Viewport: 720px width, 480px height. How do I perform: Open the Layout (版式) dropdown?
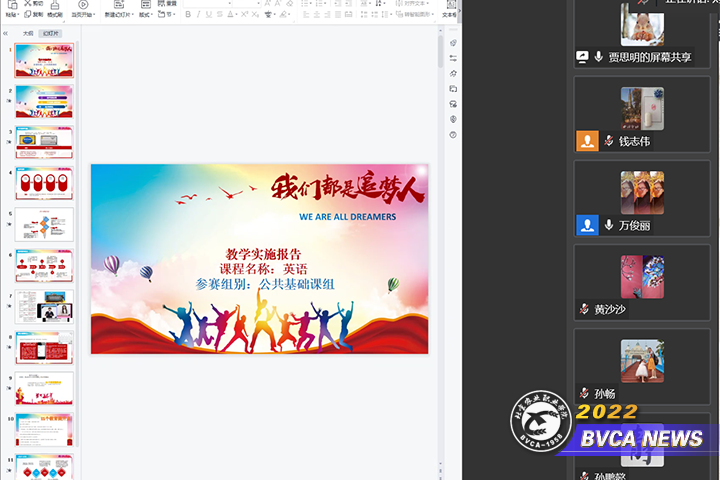[x=146, y=15]
